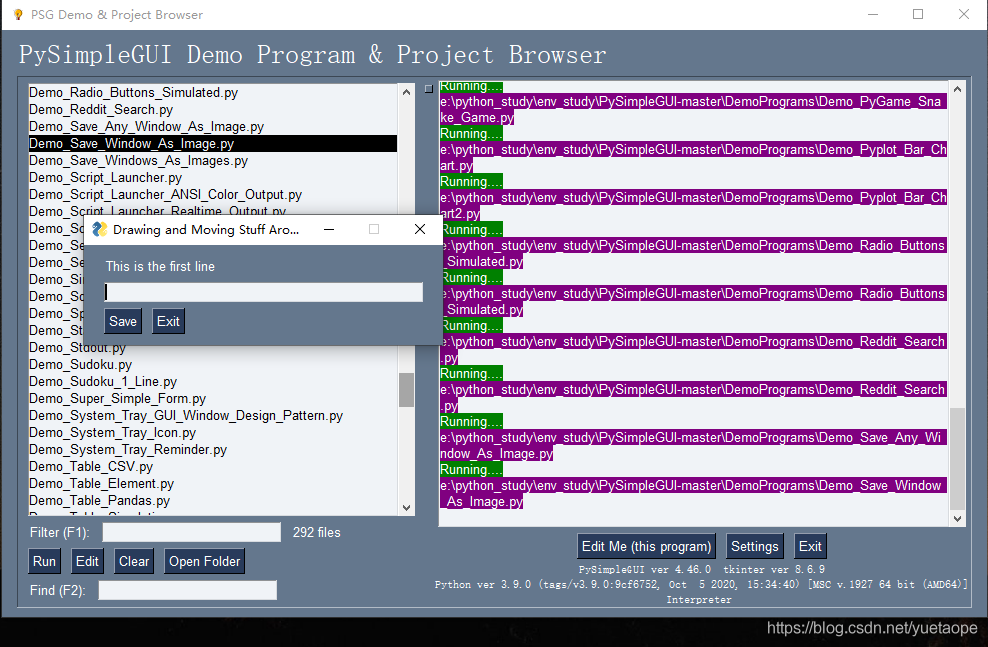988x647 pixels.
Task: Select Demo_Sudoku_1_Line.py
Action: [213, 382]
